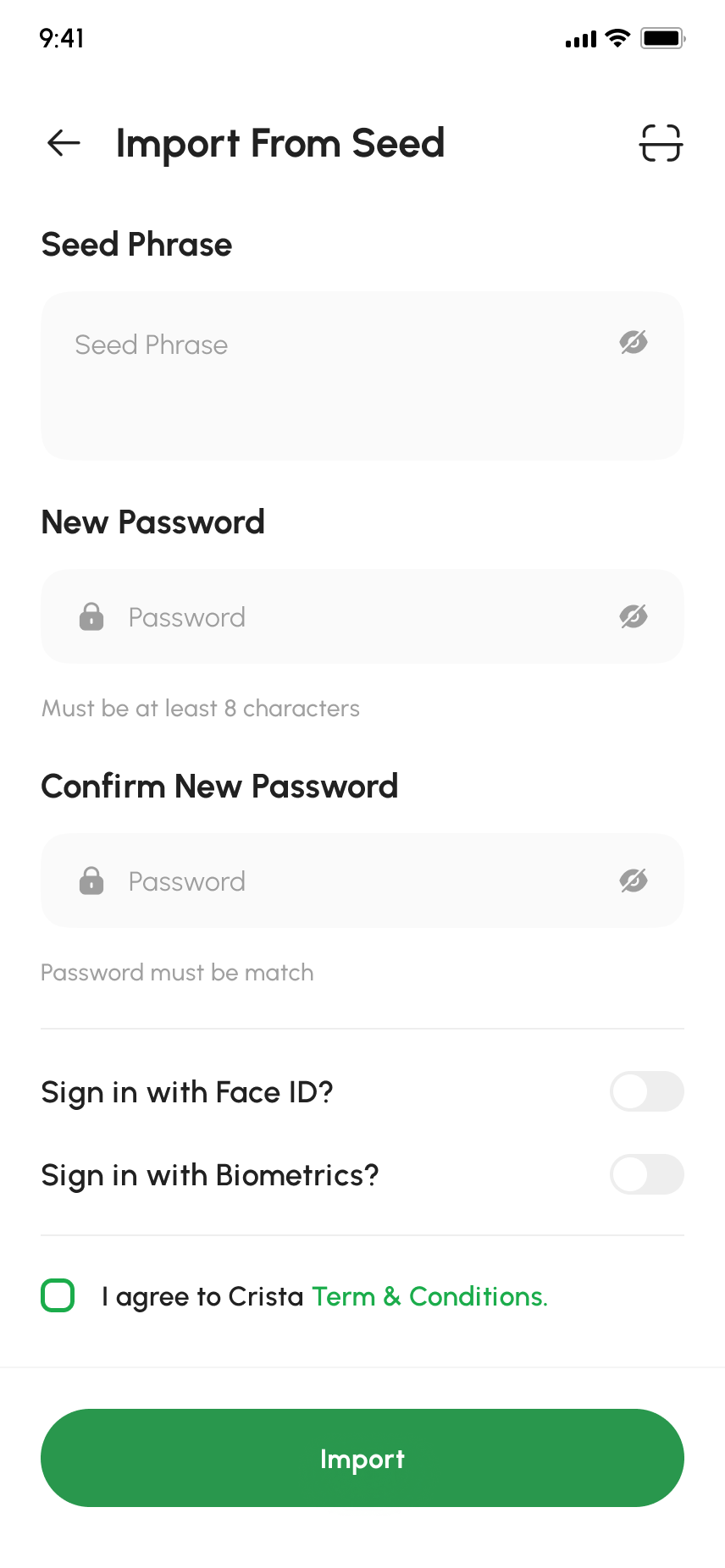
Task: Show the Seed Phrase text via eye icon
Action: click(634, 343)
